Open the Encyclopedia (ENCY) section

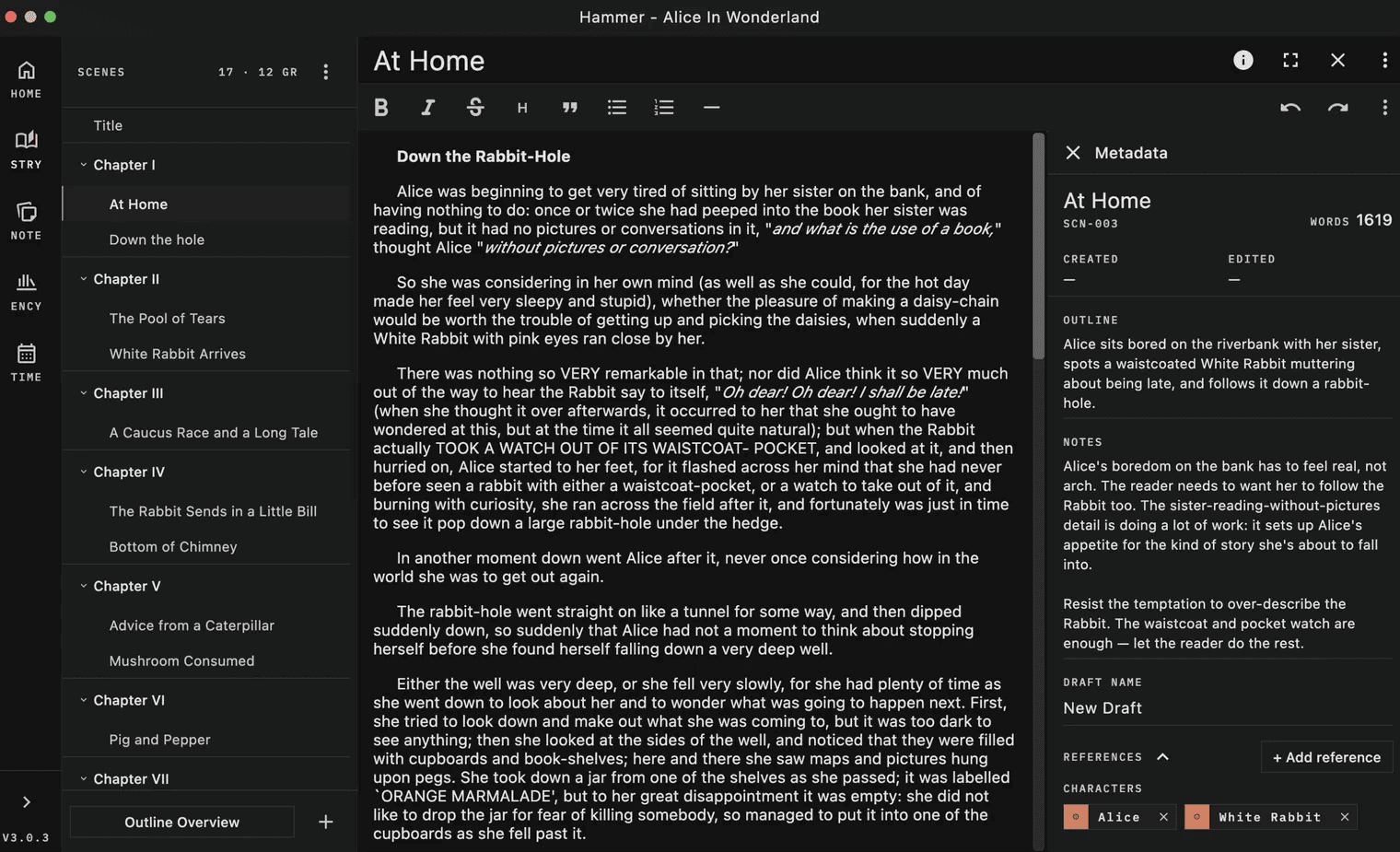pyautogui.click(x=26, y=292)
